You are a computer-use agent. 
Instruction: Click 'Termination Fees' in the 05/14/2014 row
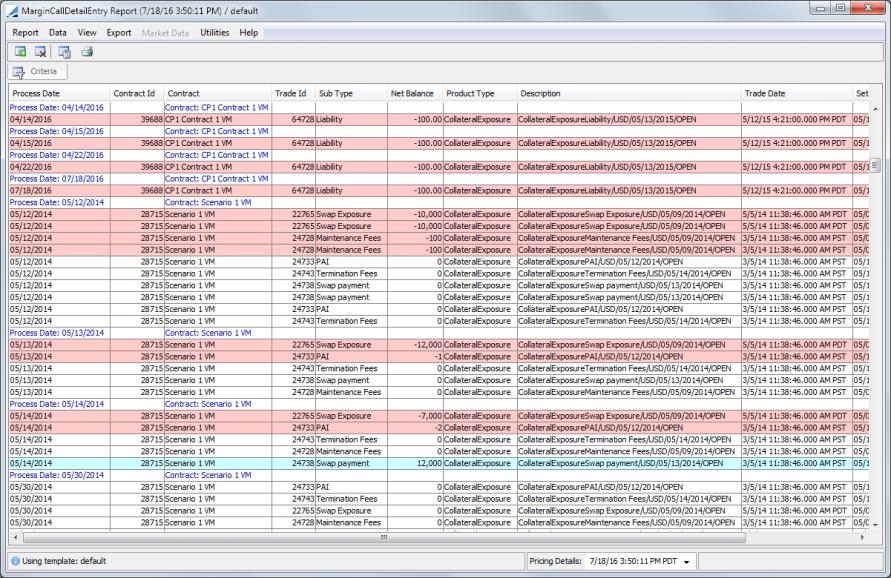point(347,440)
